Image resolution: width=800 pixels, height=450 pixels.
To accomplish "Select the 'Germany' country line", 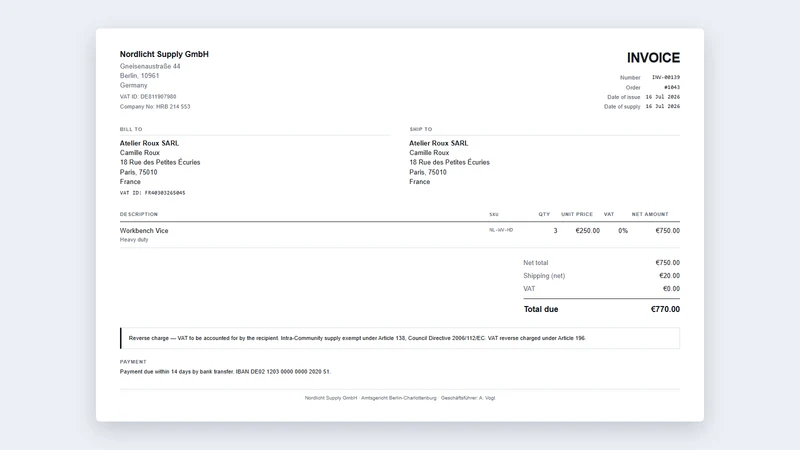I will pos(133,85).
